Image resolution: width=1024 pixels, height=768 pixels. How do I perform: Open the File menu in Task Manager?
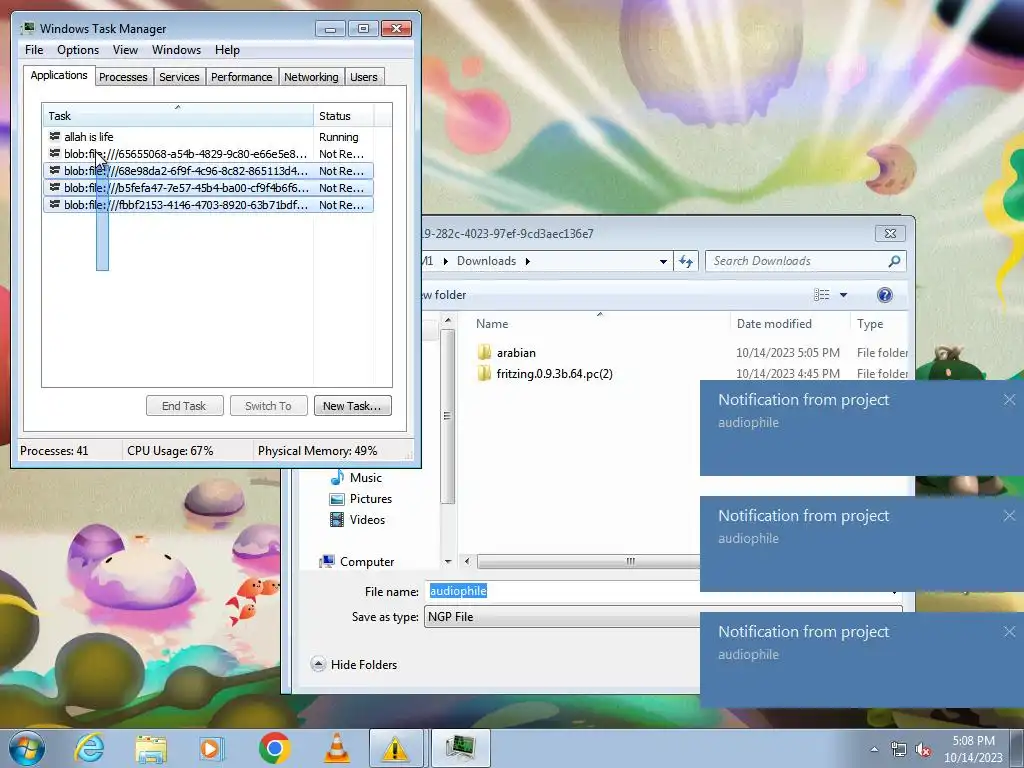point(34,50)
